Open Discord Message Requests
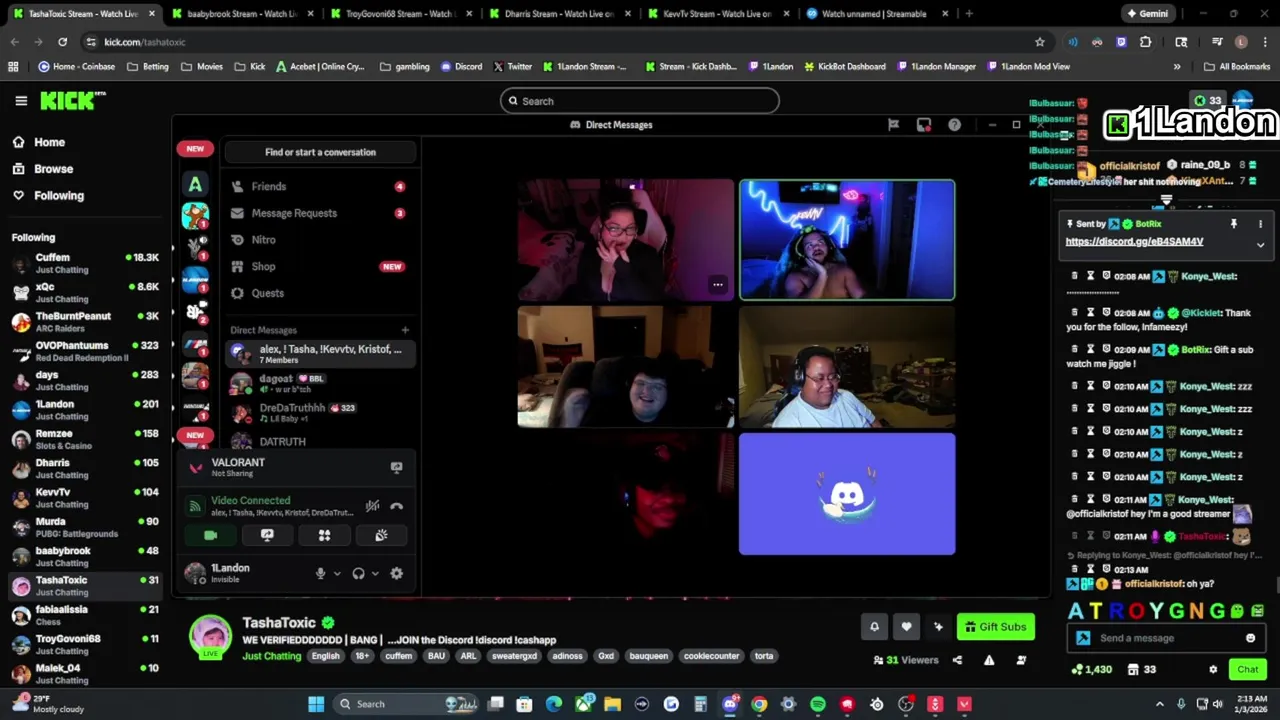This screenshot has height=720, width=1280. [318, 213]
